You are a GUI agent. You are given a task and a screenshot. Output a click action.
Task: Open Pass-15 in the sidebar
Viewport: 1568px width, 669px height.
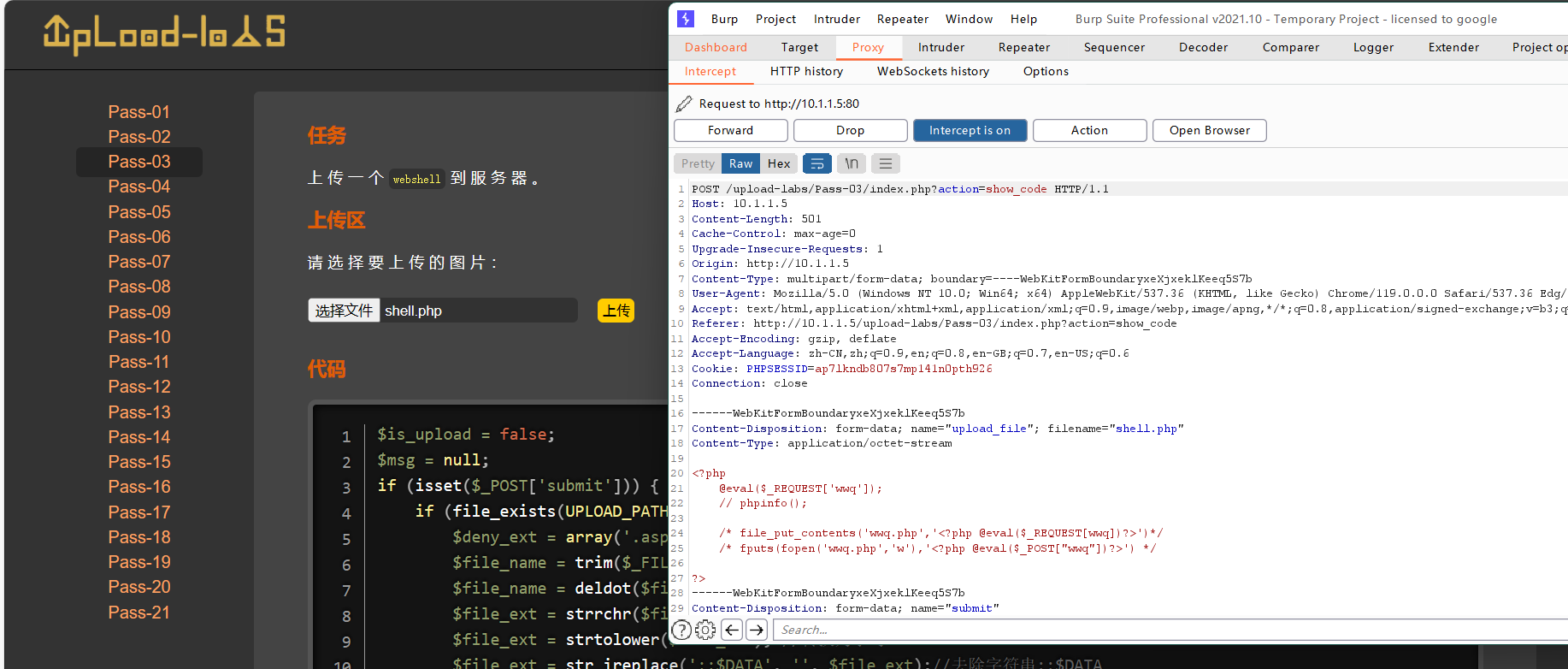[139, 462]
